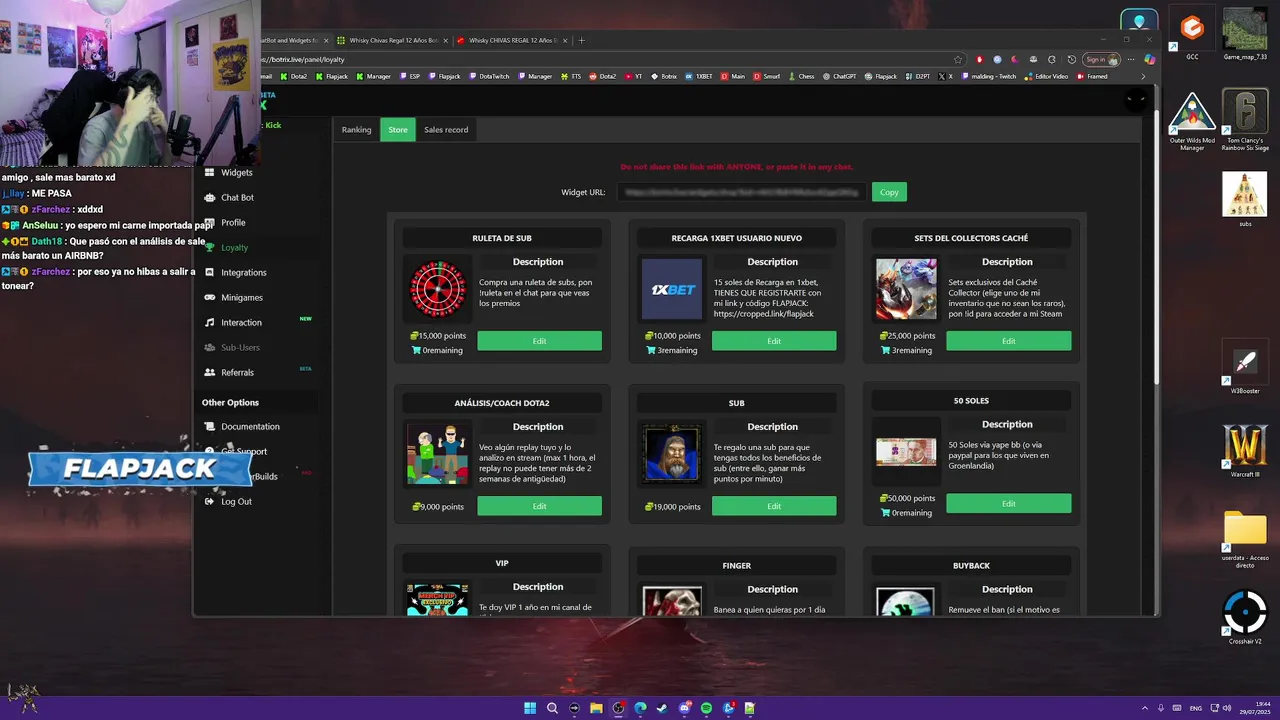Open the browser Settings and more menu
The height and width of the screenshot is (720, 1280).
point(1133,59)
